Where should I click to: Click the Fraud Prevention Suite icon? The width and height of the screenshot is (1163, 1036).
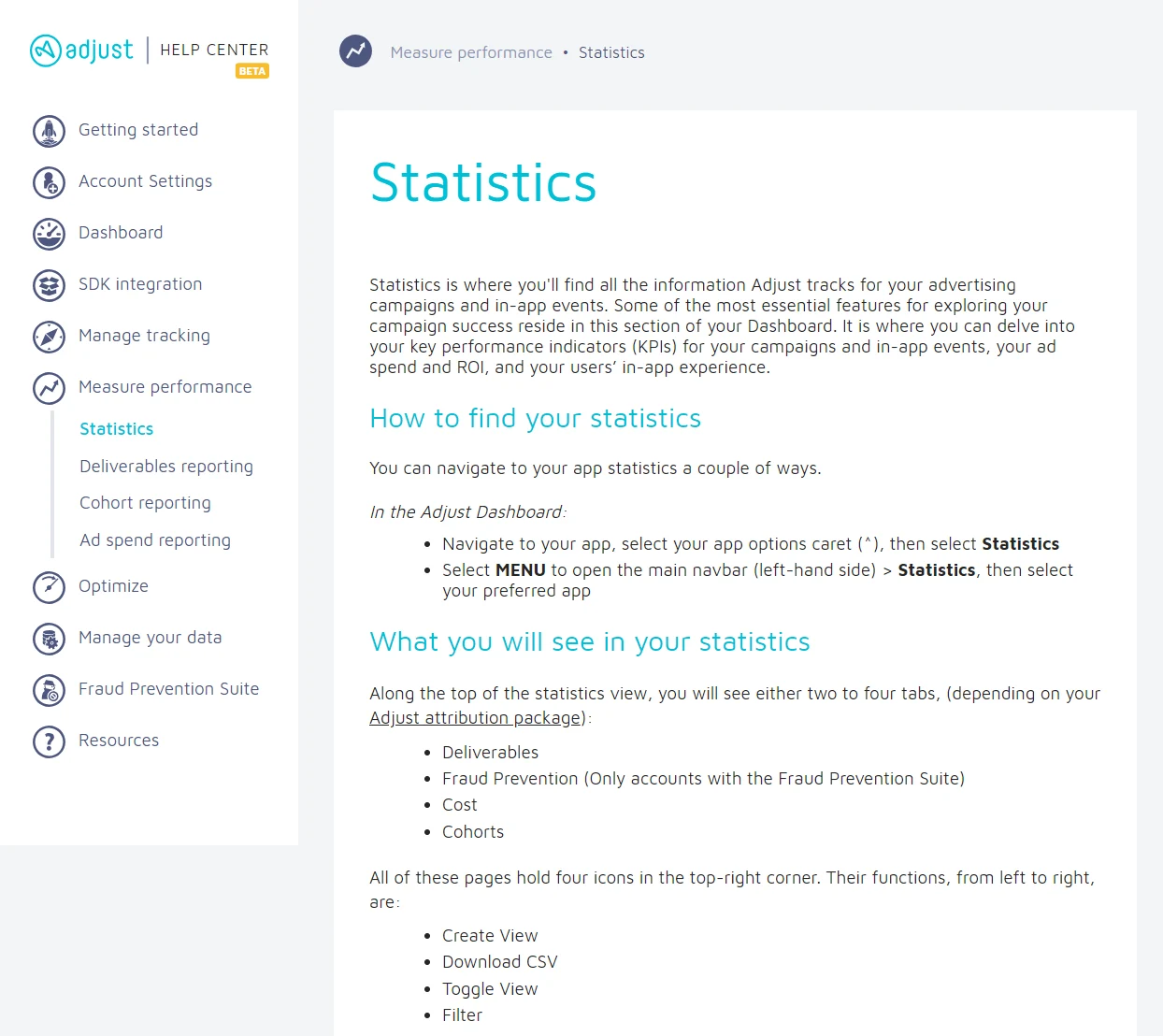[49, 690]
